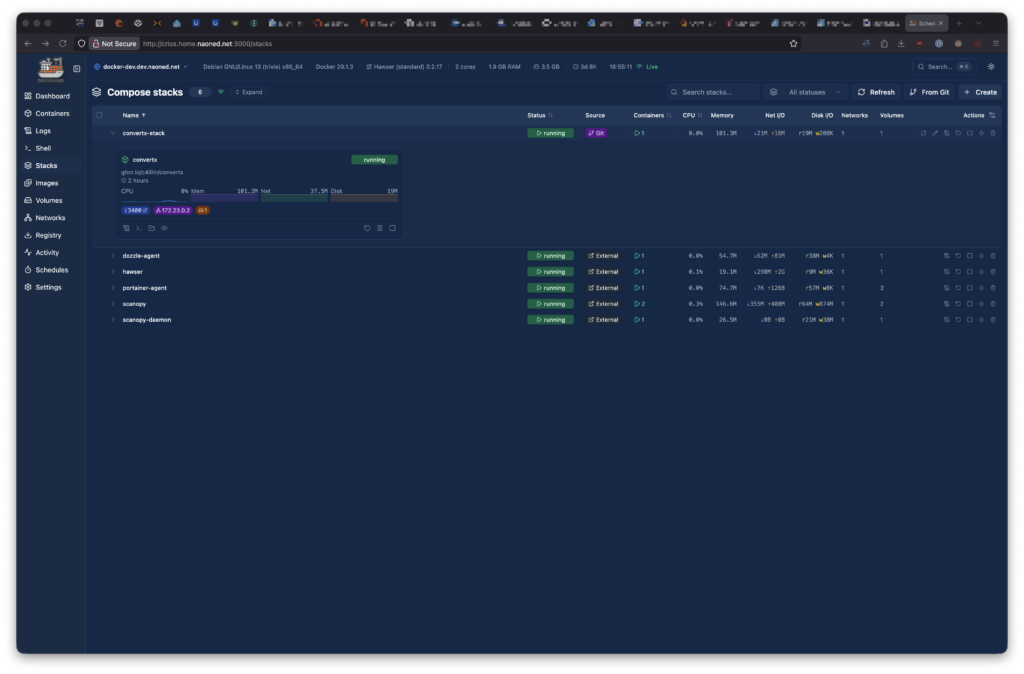
Task: Create a stack From Git
Action: pyautogui.click(x=929, y=92)
